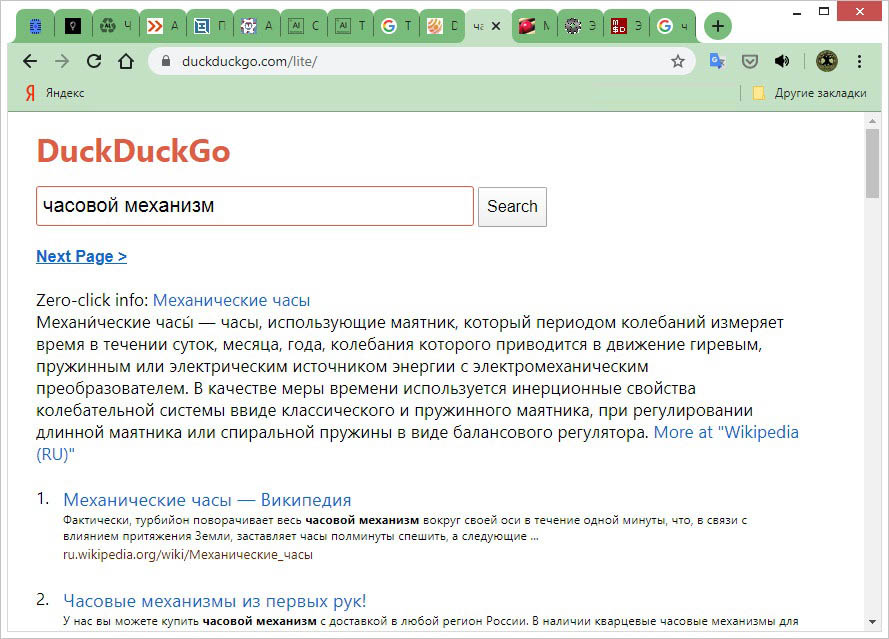Go forward using the forward arrow
Viewport: 889px width, 639px height.
(62, 61)
